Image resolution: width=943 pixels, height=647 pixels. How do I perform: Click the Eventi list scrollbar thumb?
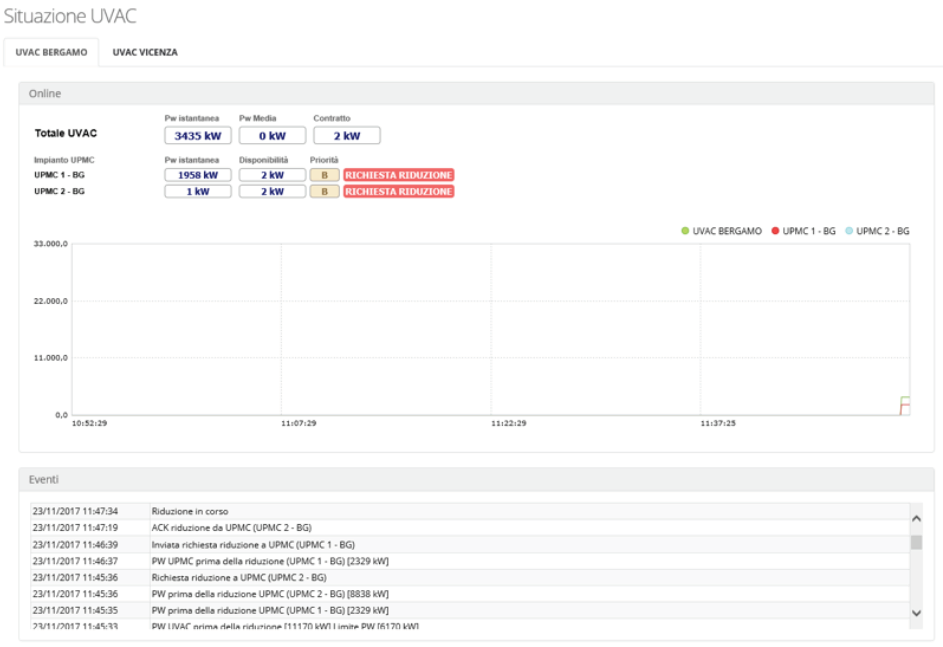[x=916, y=542]
